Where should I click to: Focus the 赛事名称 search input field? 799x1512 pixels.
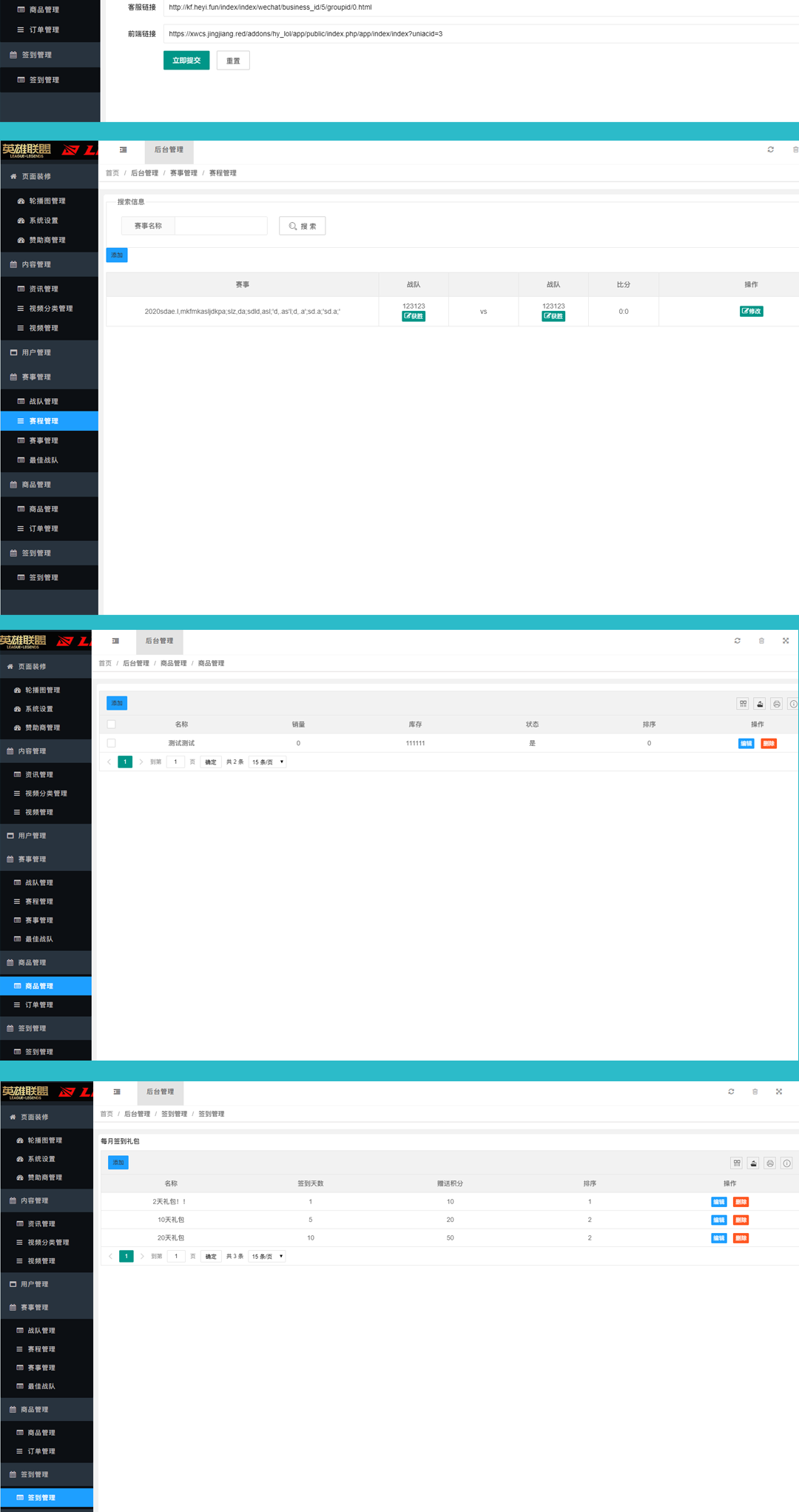[220, 226]
